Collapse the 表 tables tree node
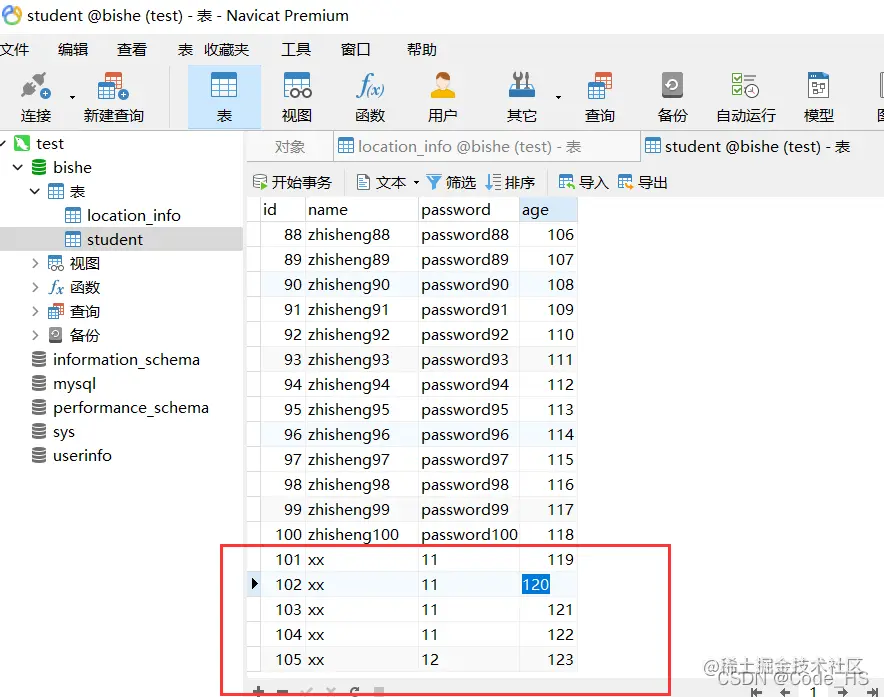The image size is (884, 697). pyautogui.click(x=35, y=191)
